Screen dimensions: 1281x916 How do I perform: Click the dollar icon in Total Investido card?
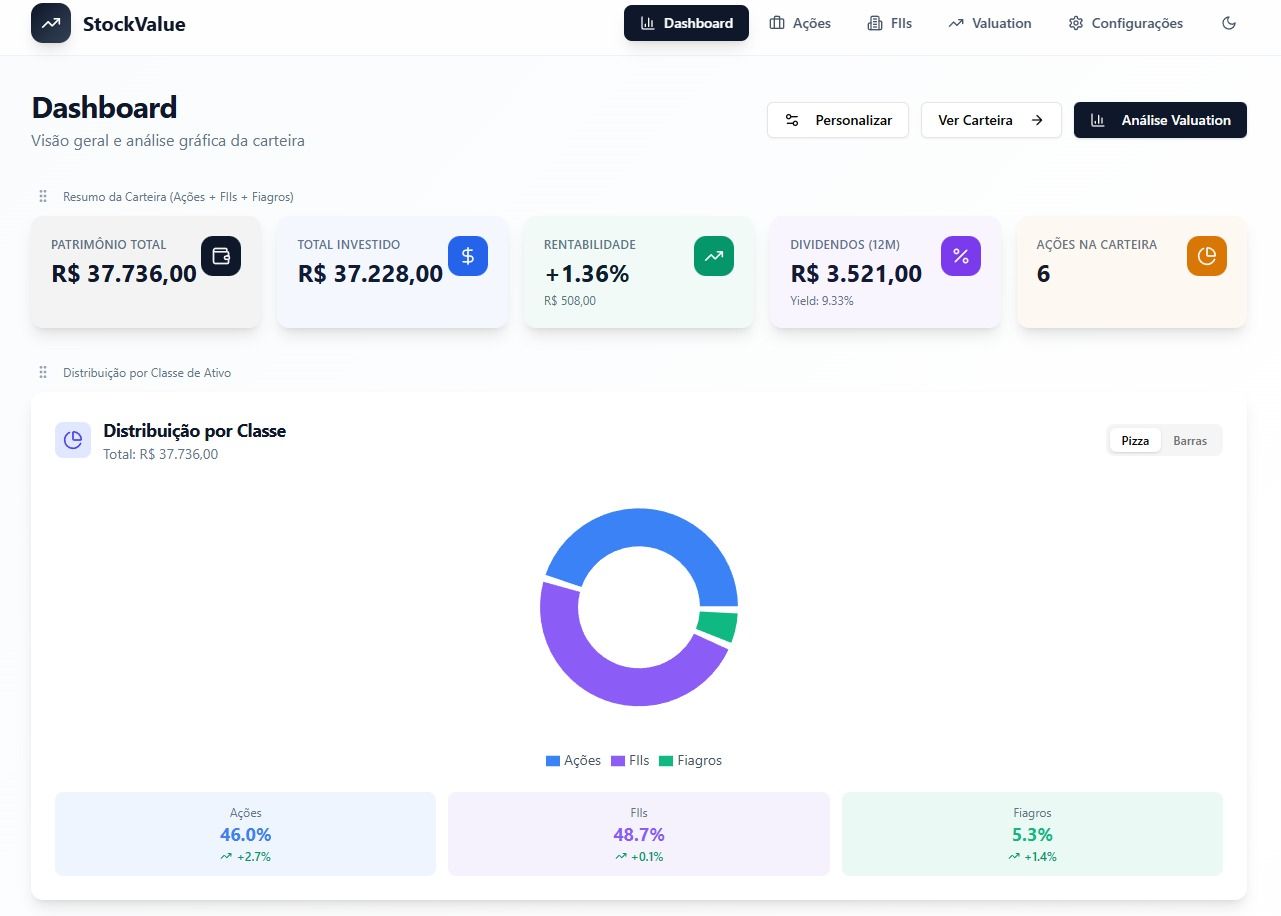coord(468,256)
